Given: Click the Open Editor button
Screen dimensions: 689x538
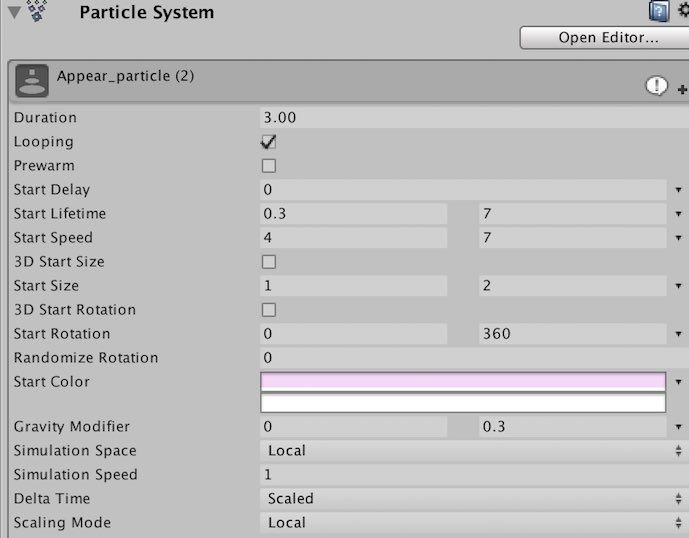Looking at the screenshot, I should pos(602,38).
